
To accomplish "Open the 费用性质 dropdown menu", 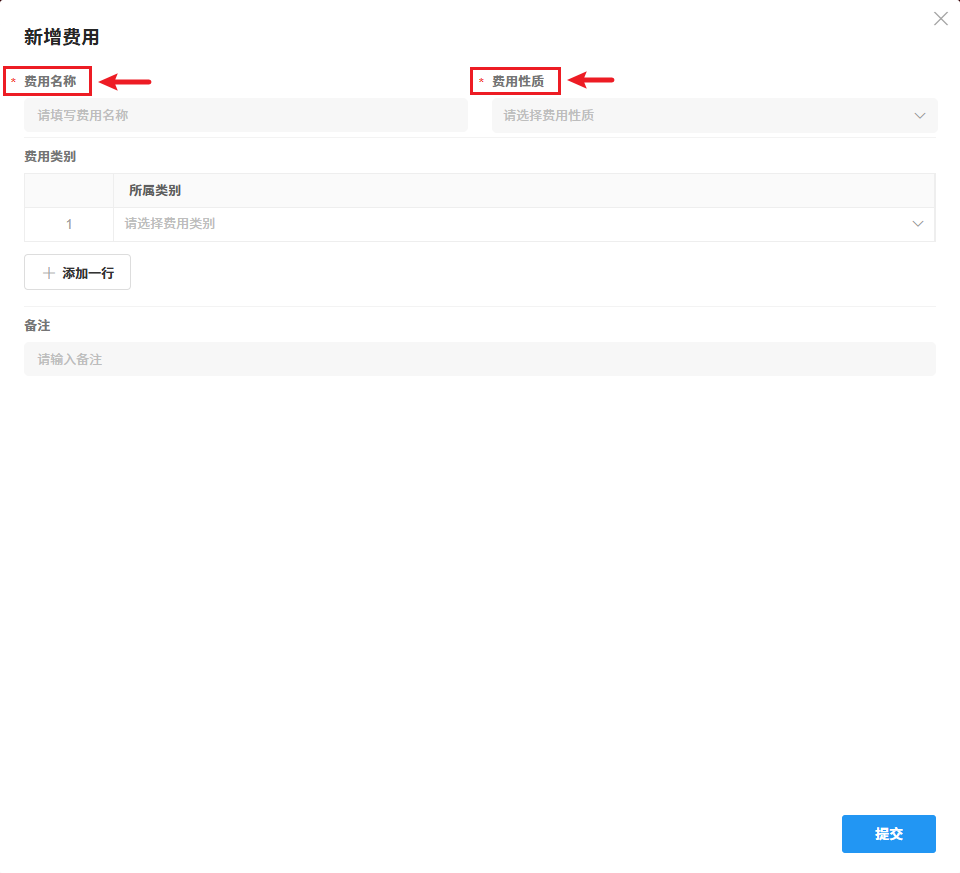I will click(x=713, y=115).
